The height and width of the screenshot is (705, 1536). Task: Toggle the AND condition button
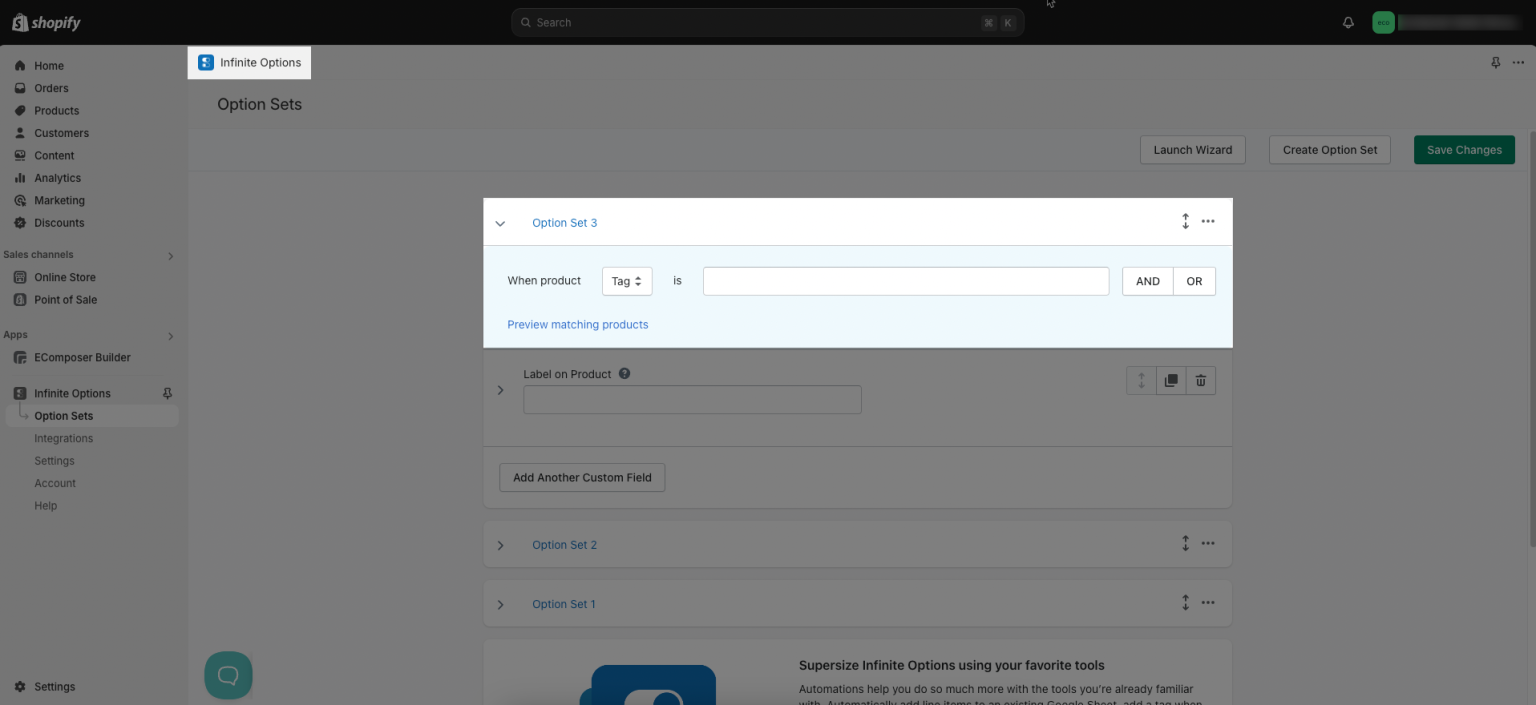[1147, 281]
